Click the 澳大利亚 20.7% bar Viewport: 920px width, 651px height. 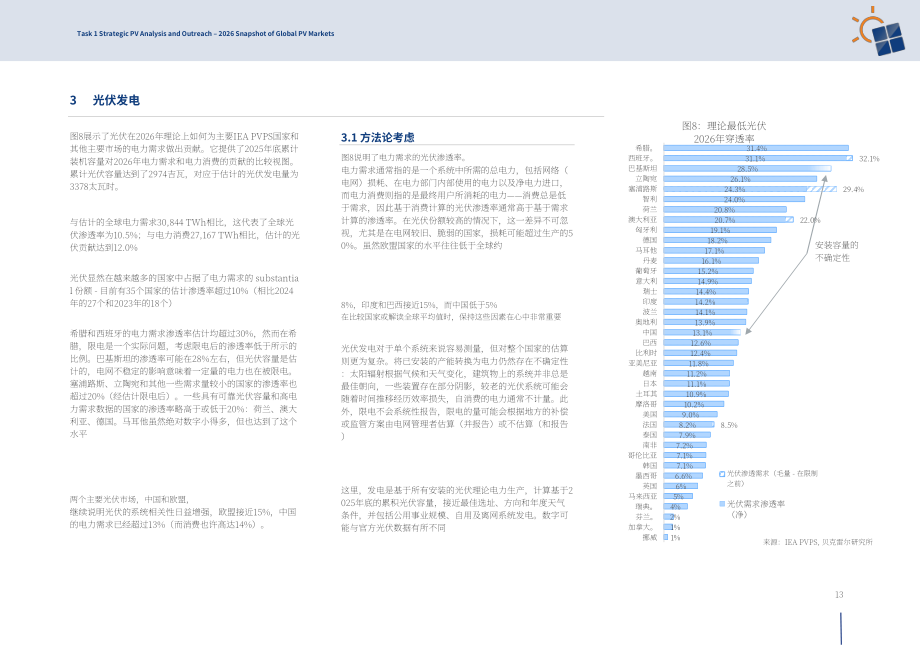click(x=725, y=220)
